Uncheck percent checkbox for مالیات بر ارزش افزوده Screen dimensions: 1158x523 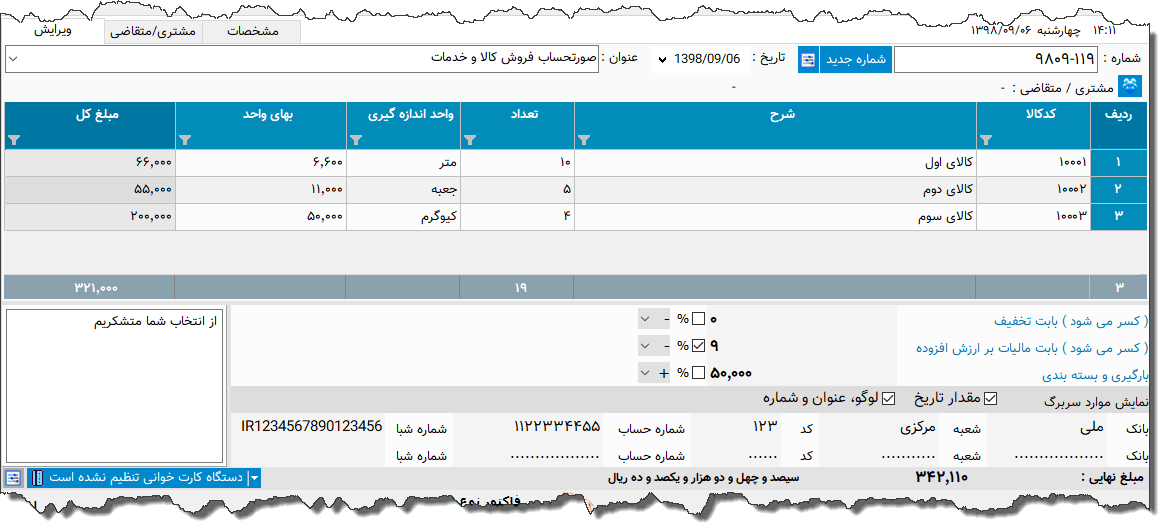tap(698, 345)
